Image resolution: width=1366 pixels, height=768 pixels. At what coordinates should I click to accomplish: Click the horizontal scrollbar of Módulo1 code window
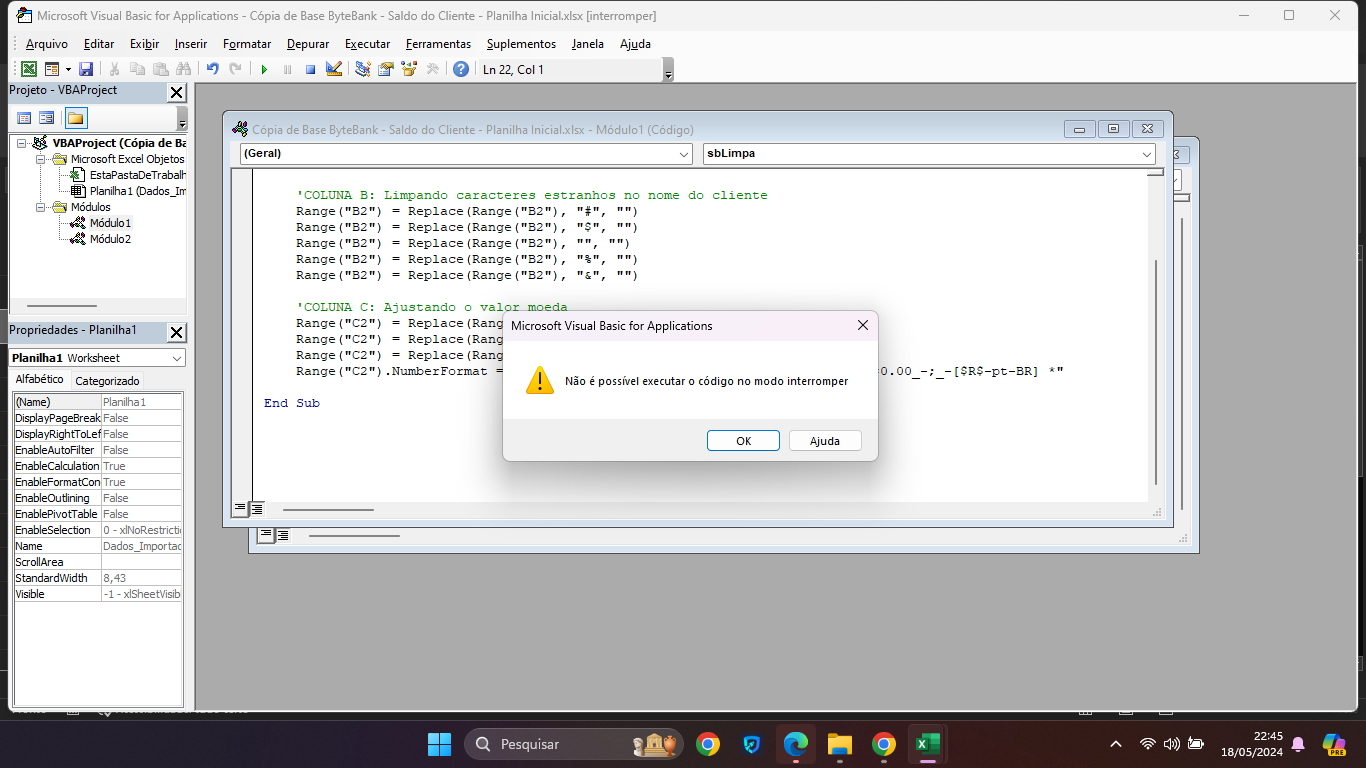pos(328,510)
